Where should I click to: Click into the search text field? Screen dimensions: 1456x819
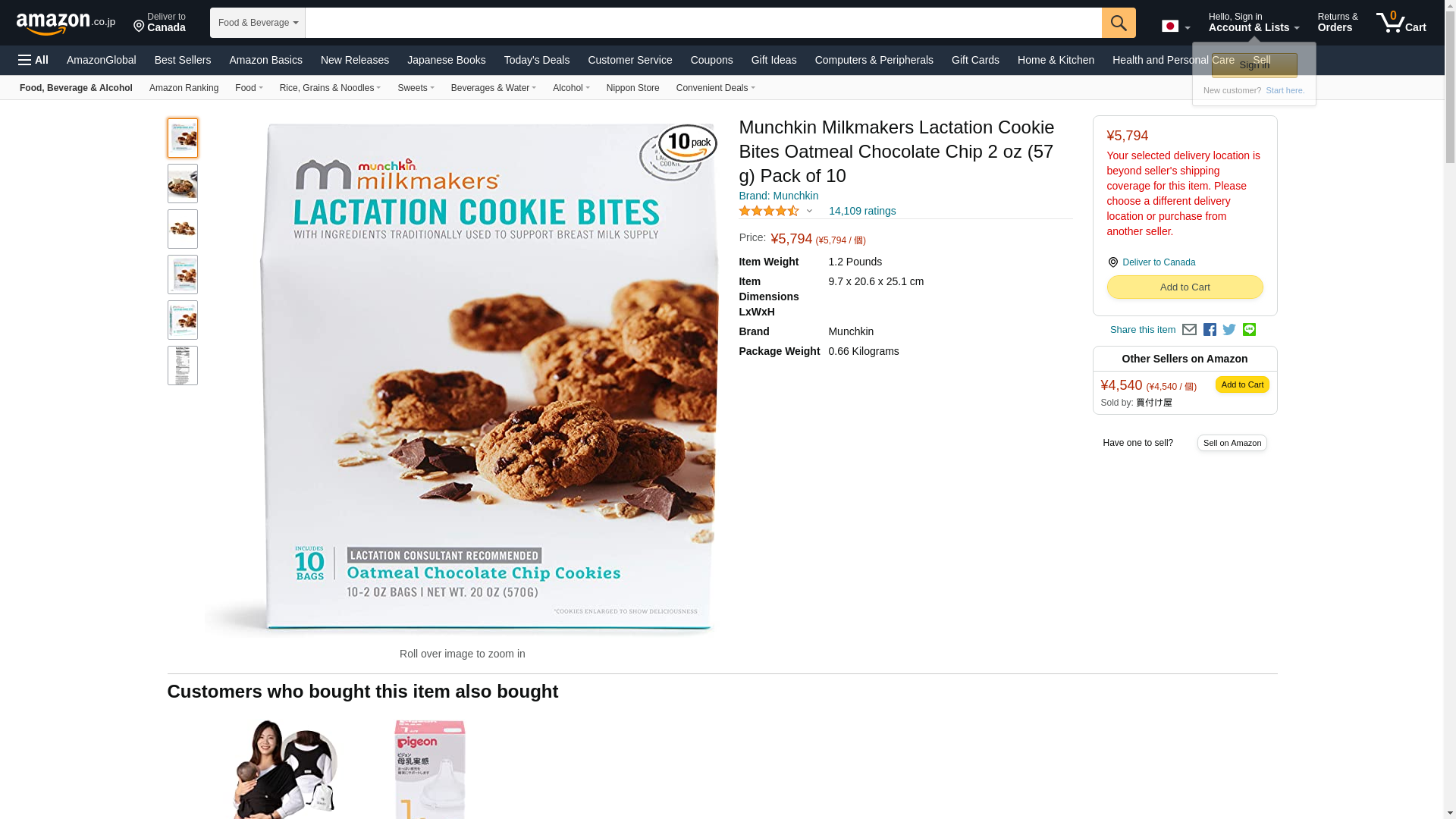pos(703,23)
